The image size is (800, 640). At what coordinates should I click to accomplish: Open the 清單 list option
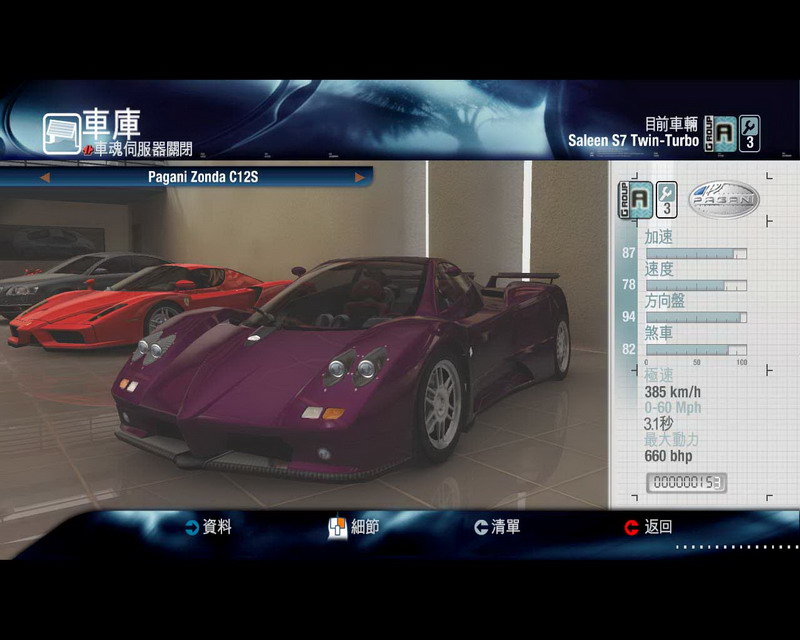point(497,527)
